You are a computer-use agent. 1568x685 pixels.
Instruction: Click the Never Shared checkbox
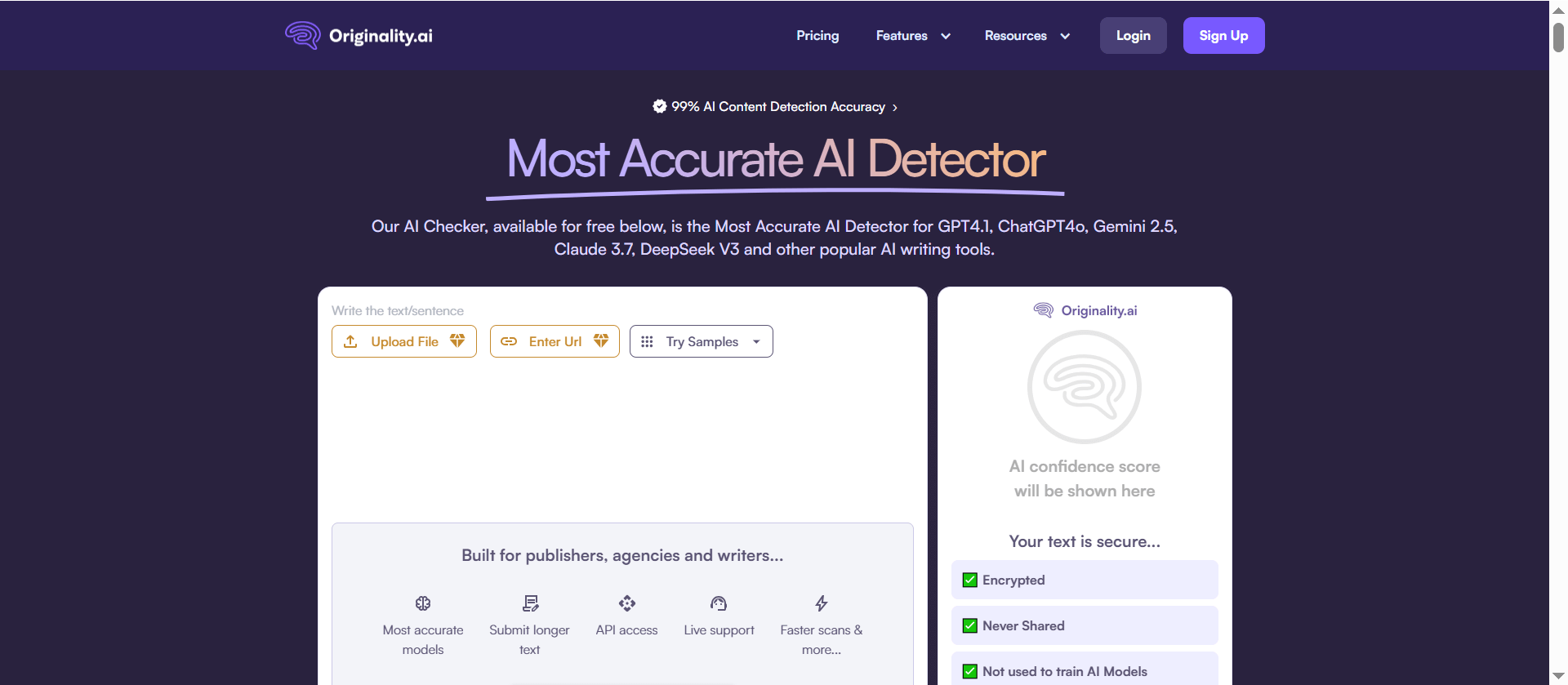pyautogui.click(x=970, y=625)
